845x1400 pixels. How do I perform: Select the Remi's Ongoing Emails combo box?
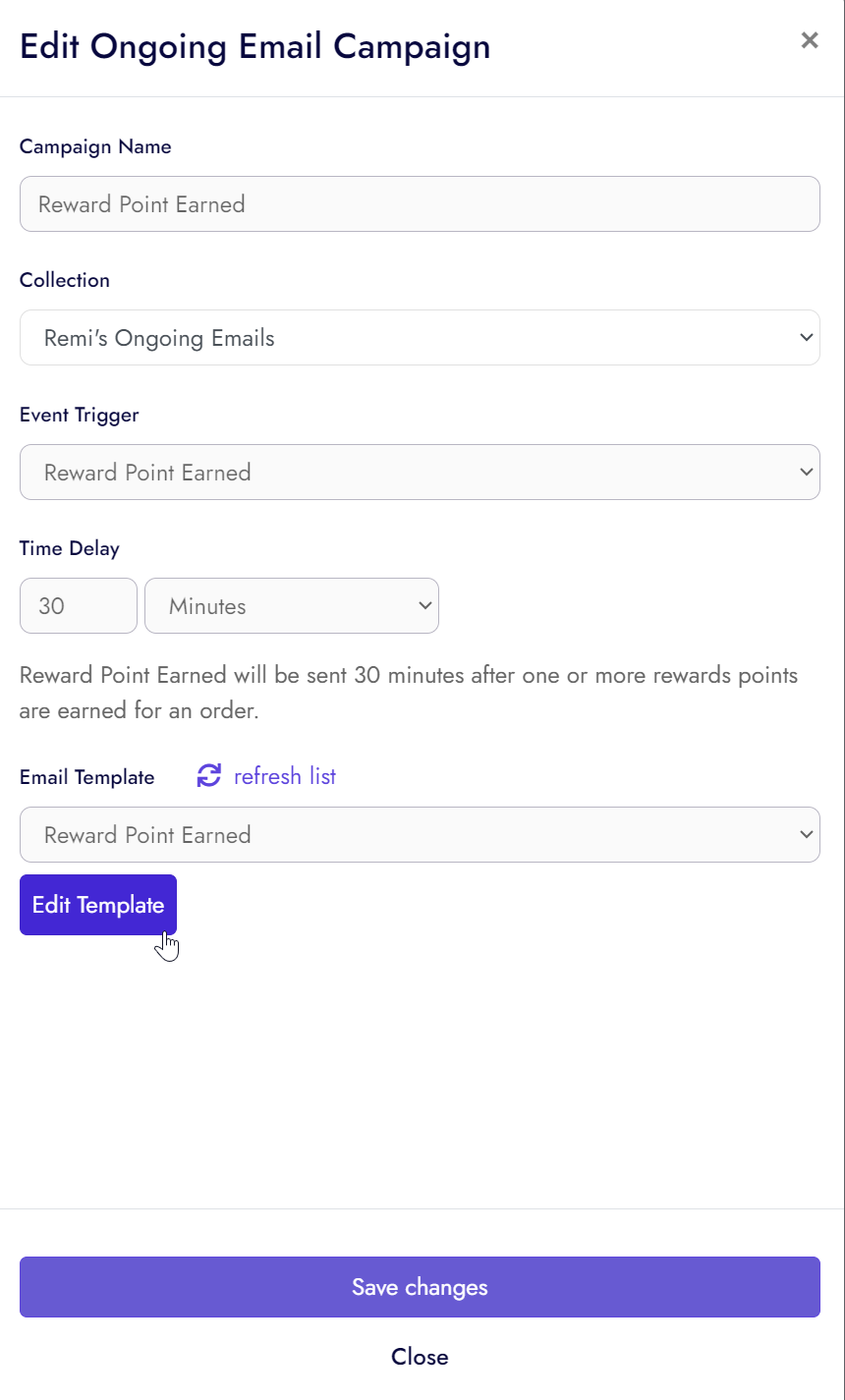[x=420, y=337]
